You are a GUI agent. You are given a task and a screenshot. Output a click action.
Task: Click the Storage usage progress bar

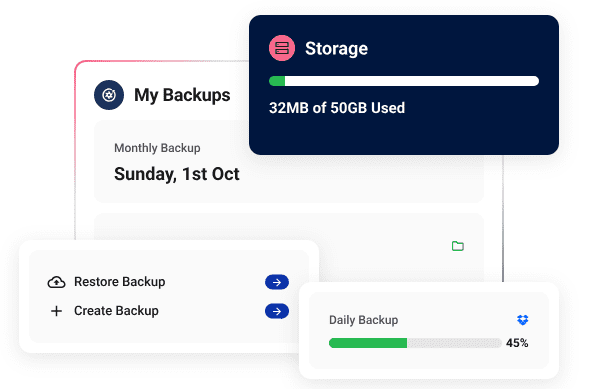tap(404, 81)
